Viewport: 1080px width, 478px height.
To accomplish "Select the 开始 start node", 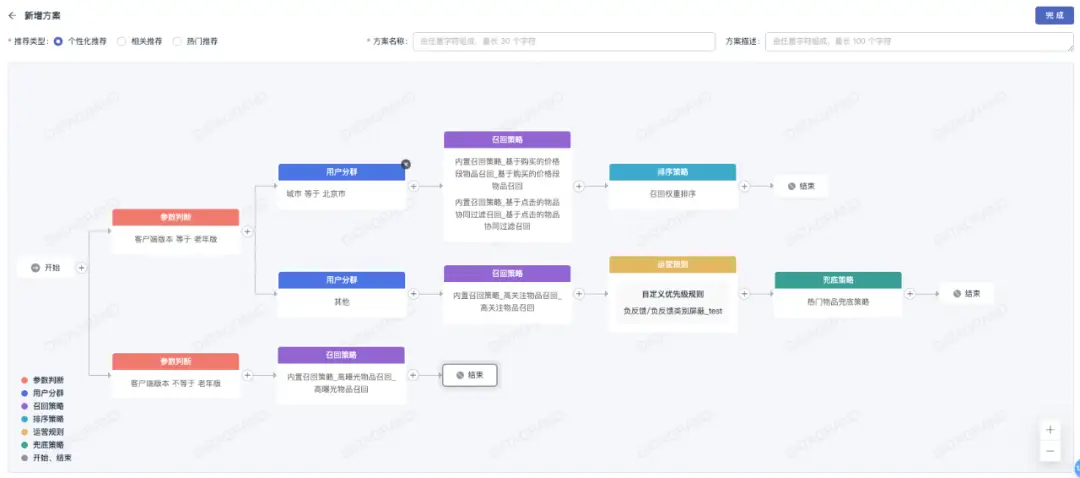I will (46, 268).
